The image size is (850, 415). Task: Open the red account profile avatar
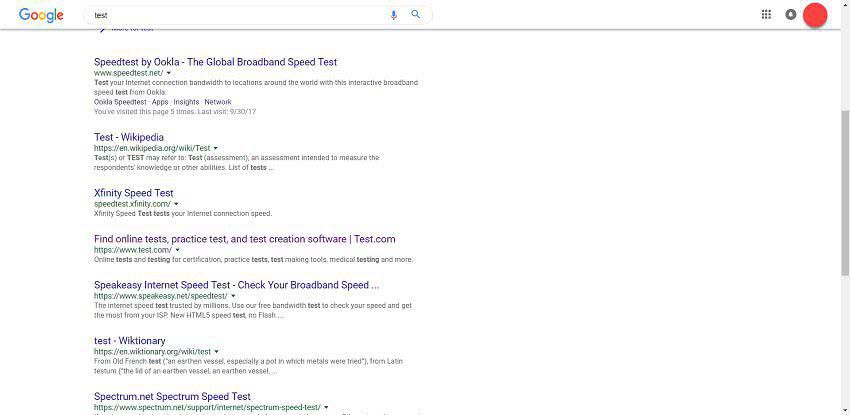[815, 15]
